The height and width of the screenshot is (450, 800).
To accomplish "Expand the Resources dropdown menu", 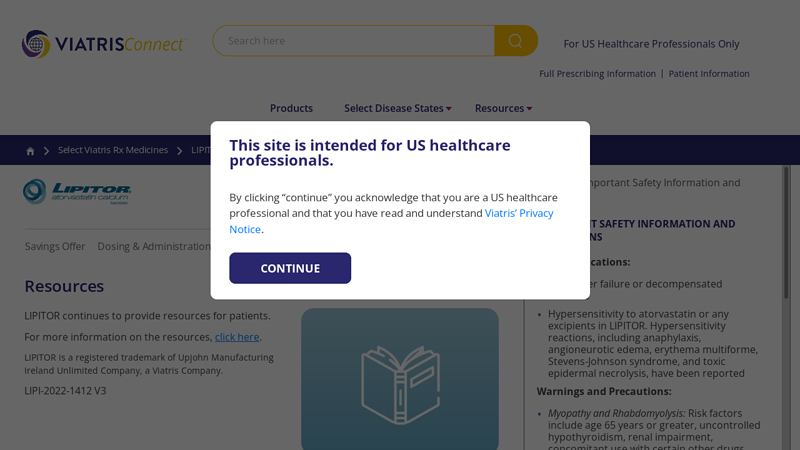I will pos(503,108).
